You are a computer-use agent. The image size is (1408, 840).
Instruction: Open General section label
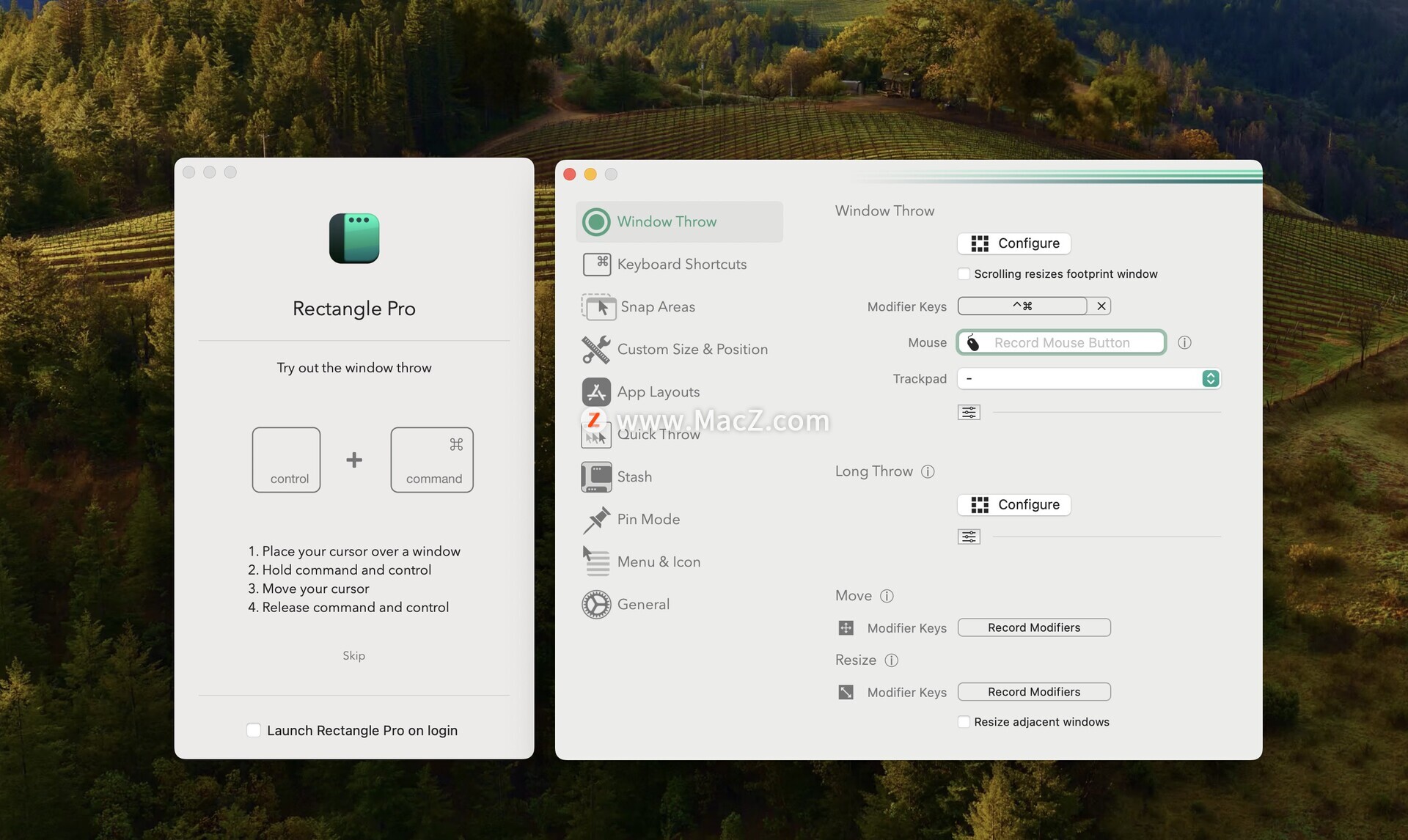click(x=643, y=604)
